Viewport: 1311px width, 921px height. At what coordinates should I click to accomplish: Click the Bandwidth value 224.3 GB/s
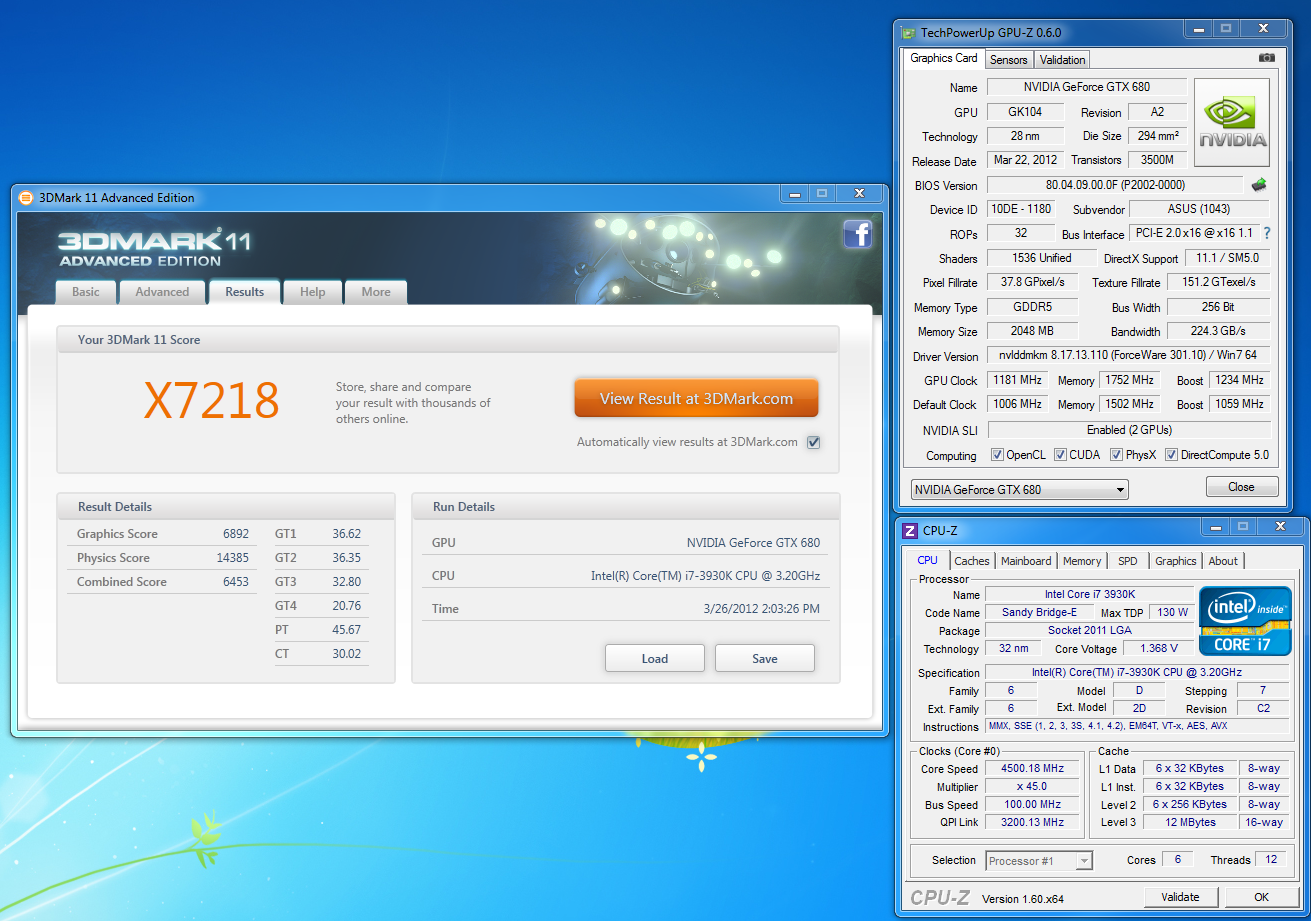click(1218, 331)
